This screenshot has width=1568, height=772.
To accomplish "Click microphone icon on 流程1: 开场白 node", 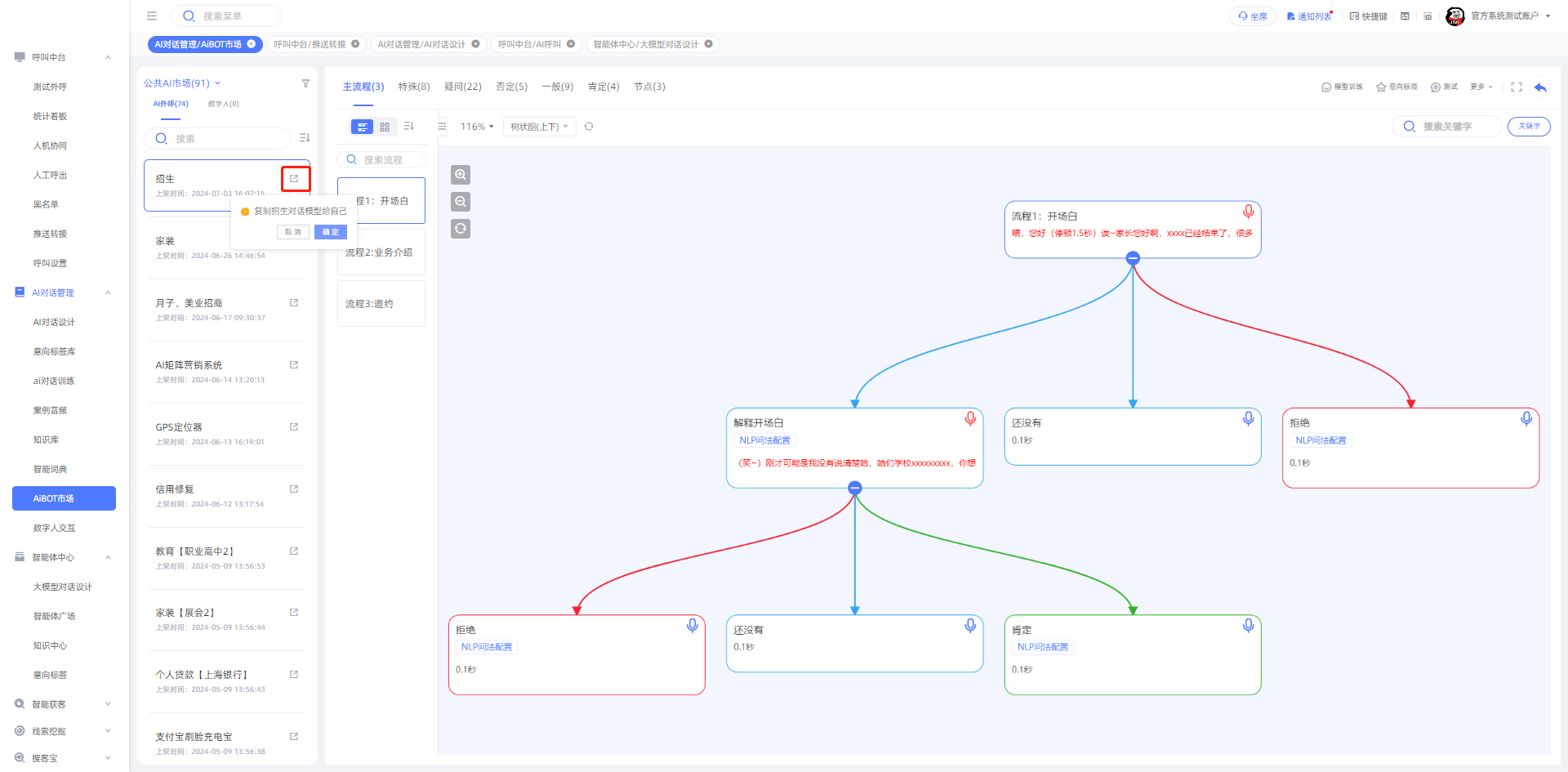I will (1248, 212).
